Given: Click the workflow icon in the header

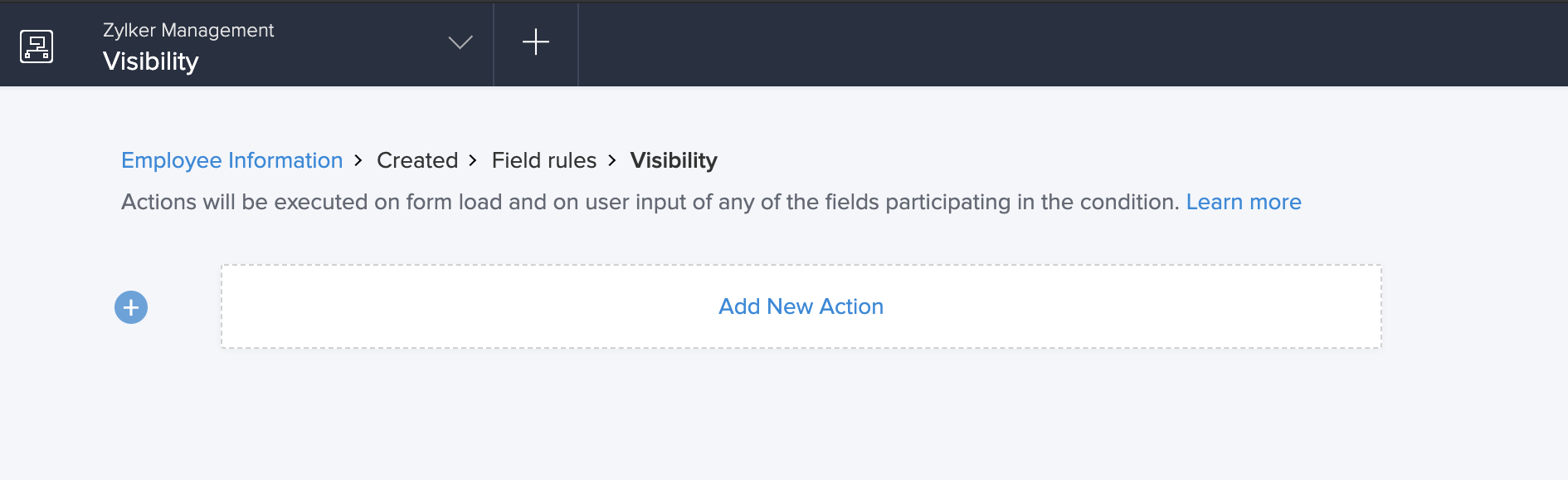Looking at the screenshot, I should point(37,46).
